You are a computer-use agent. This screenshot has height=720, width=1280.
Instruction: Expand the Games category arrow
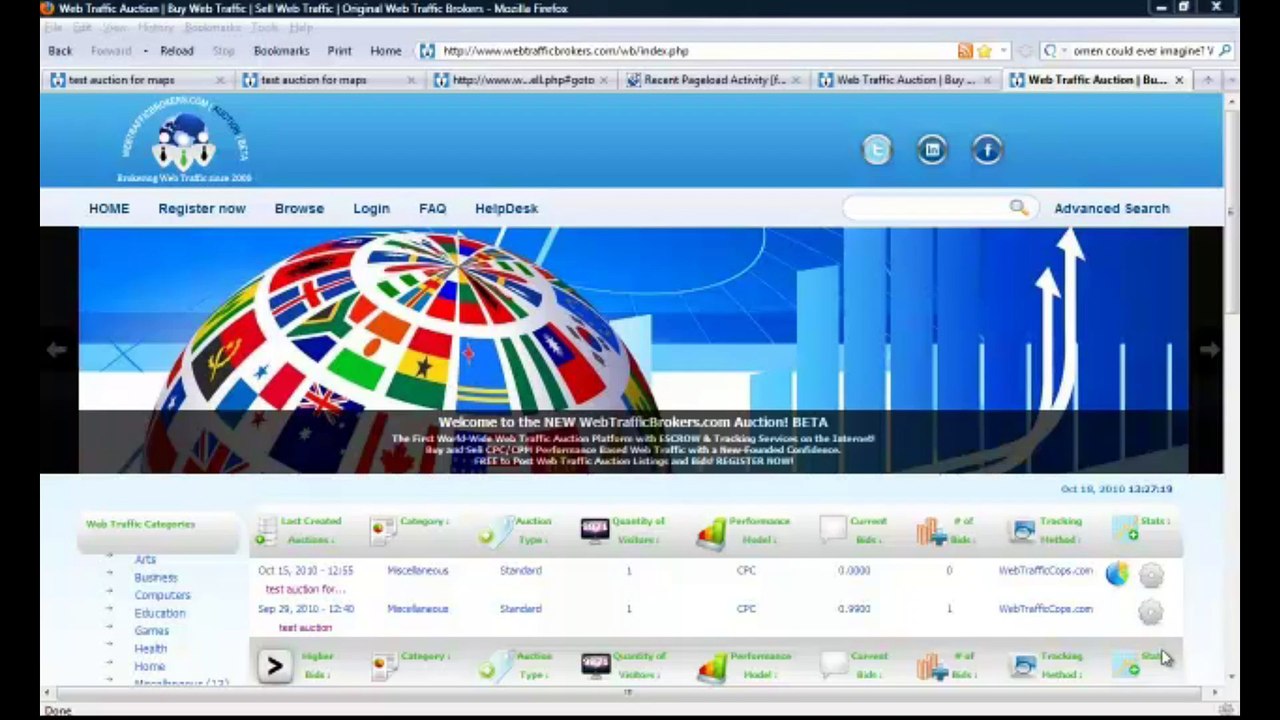point(110,627)
